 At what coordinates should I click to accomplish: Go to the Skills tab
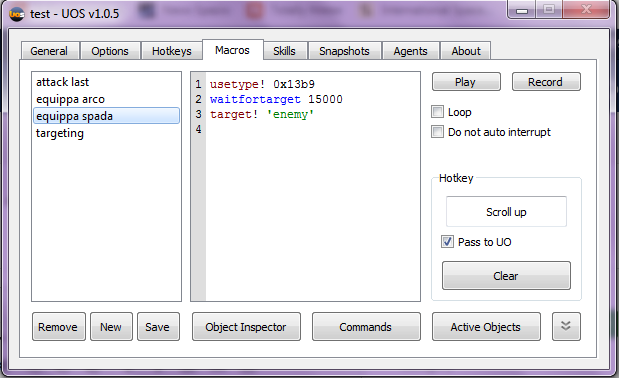(x=284, y=51)
